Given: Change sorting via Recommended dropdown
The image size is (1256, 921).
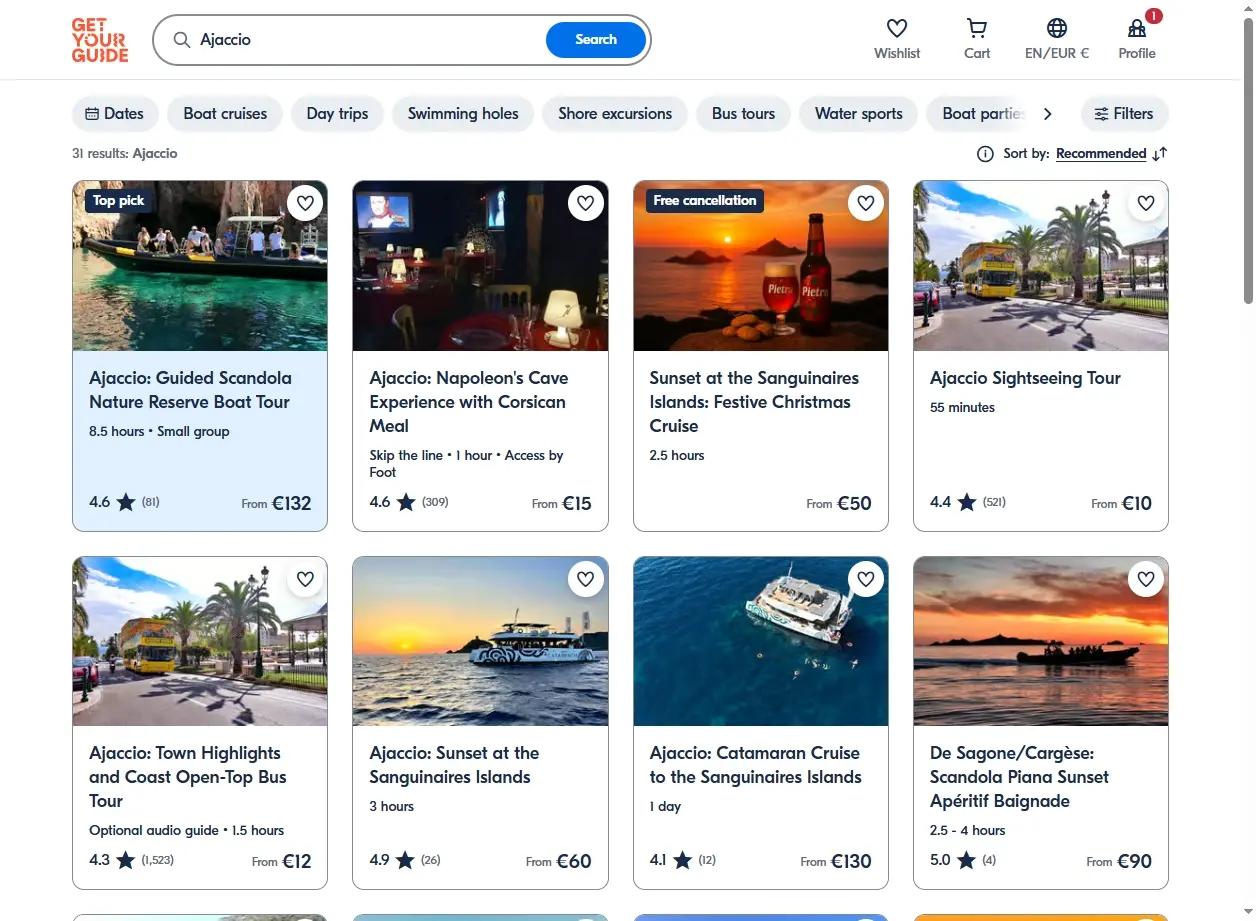Looking at the screenshot, I should (x=1101, y=154).
